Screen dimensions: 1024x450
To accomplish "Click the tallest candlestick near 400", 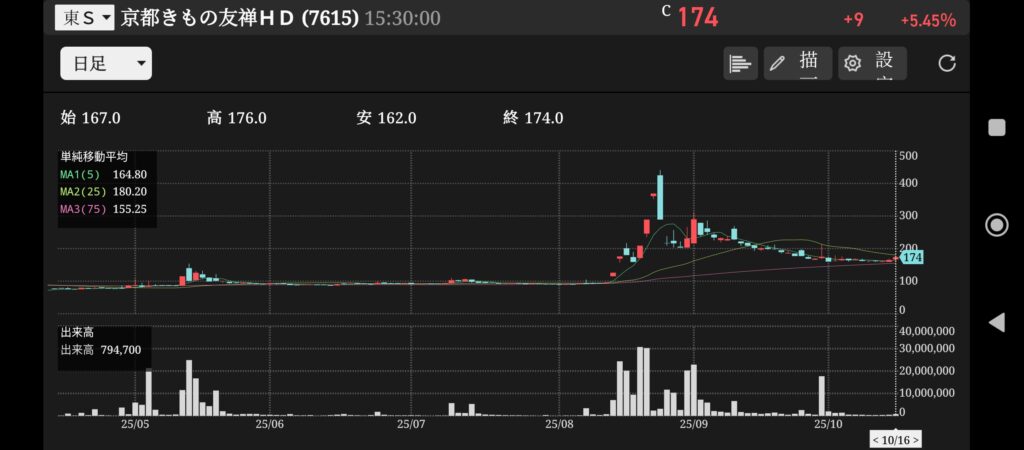I will [660, 195].
